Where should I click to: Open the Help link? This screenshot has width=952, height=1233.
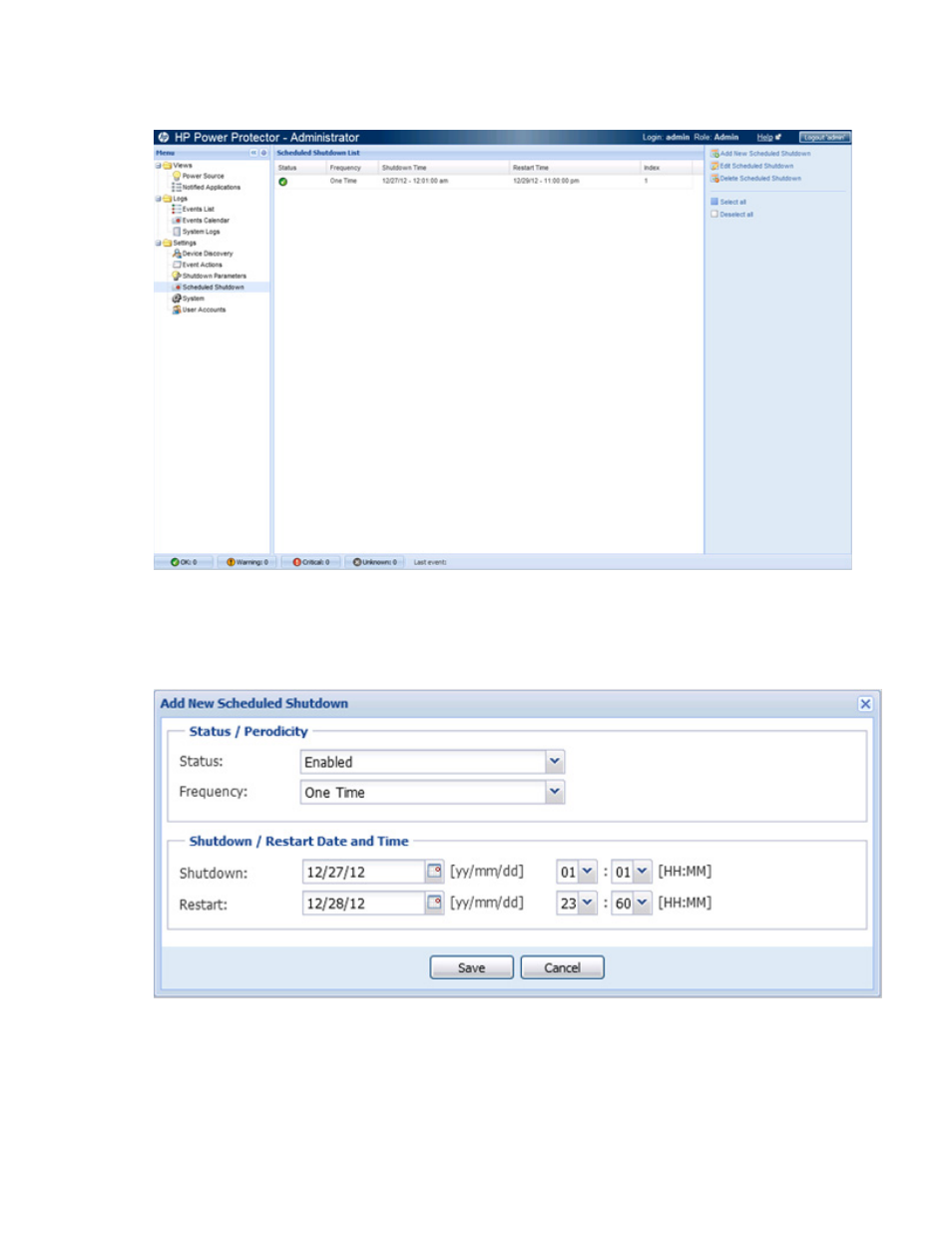(764, 137)
